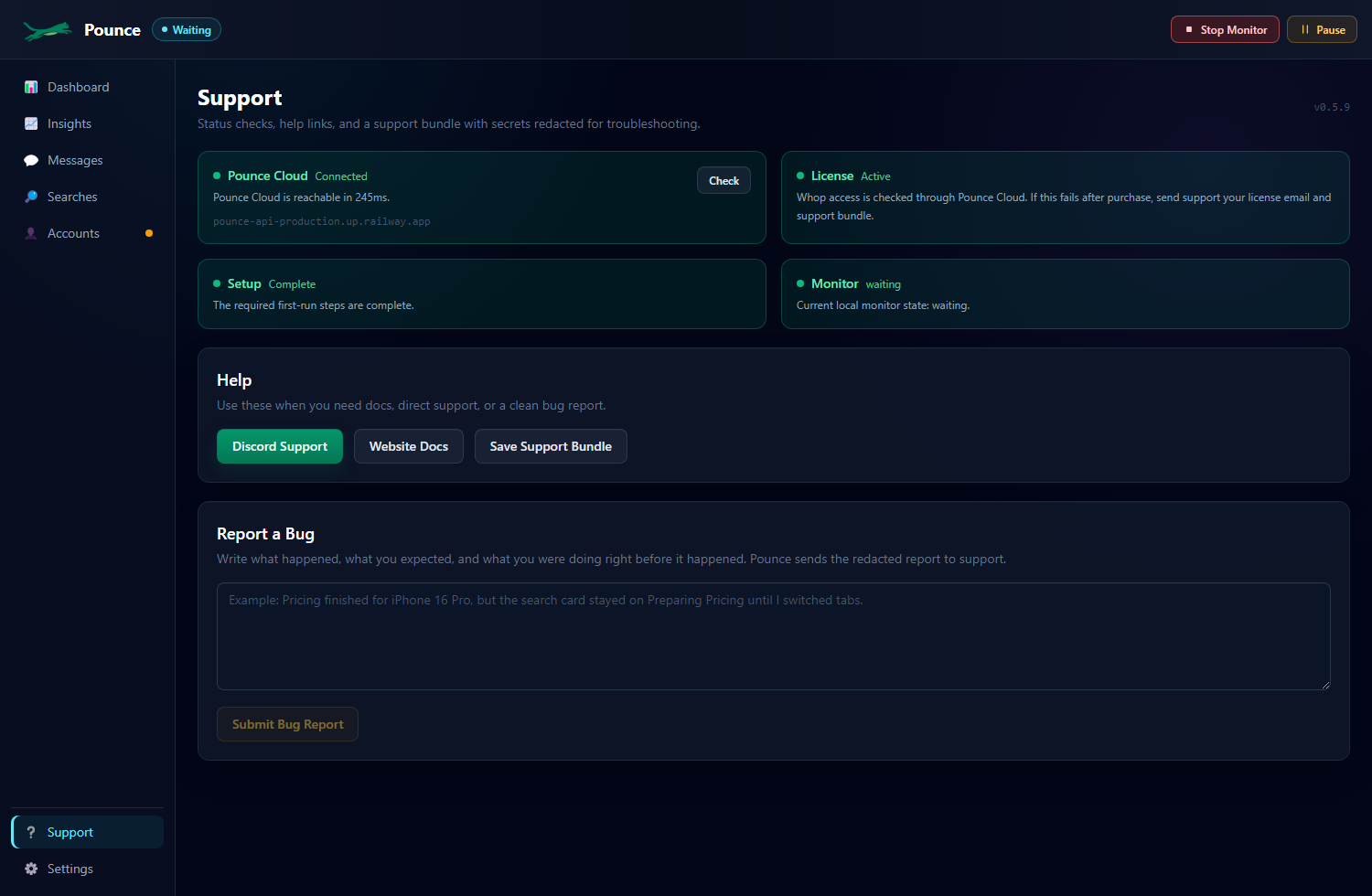This screenshot has width=1372, height=896.
Task: Click the Setup heading text
Action: click(x=244, y=283)
